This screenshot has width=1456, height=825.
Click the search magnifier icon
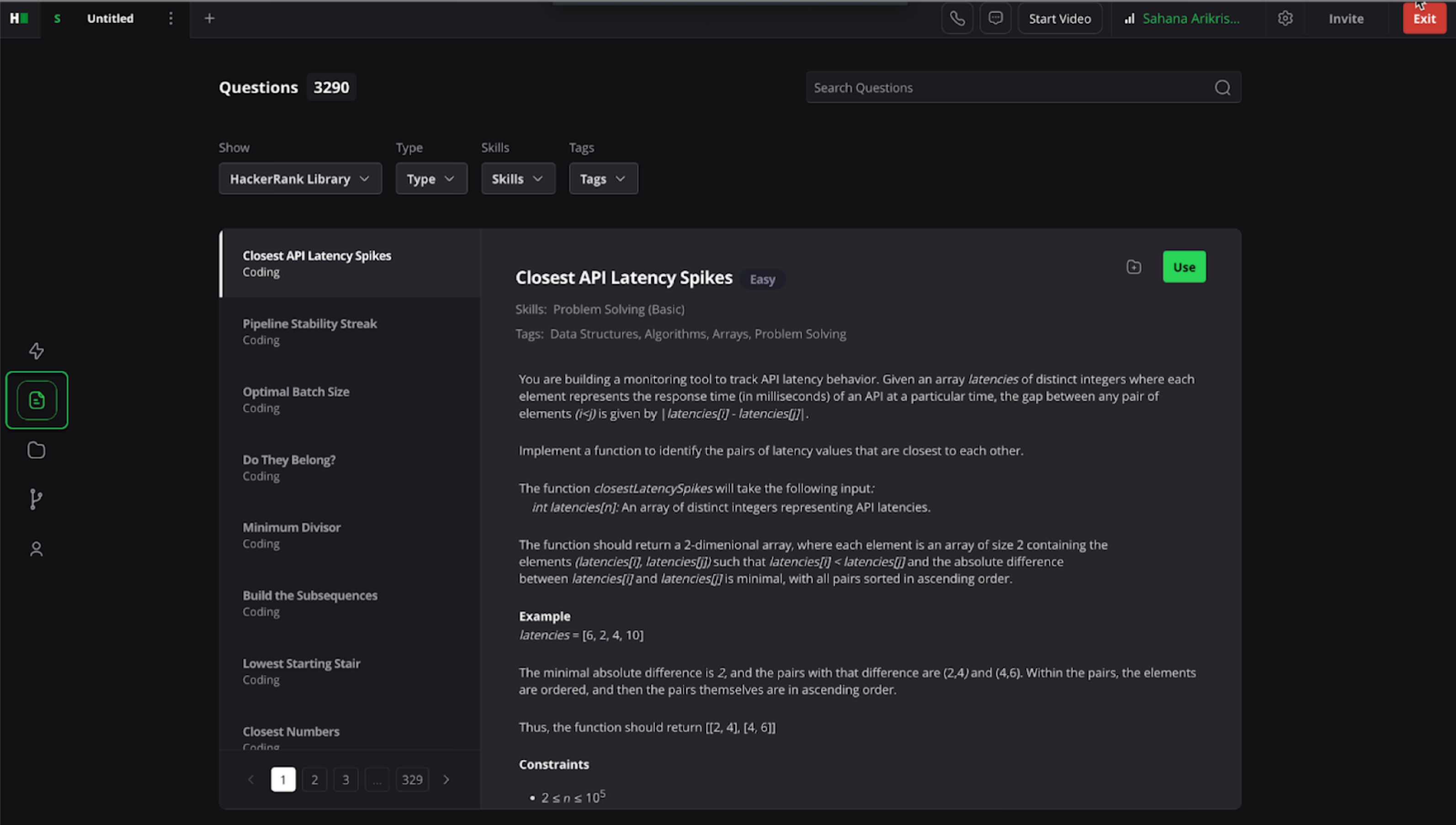[x=1222, y=87]
